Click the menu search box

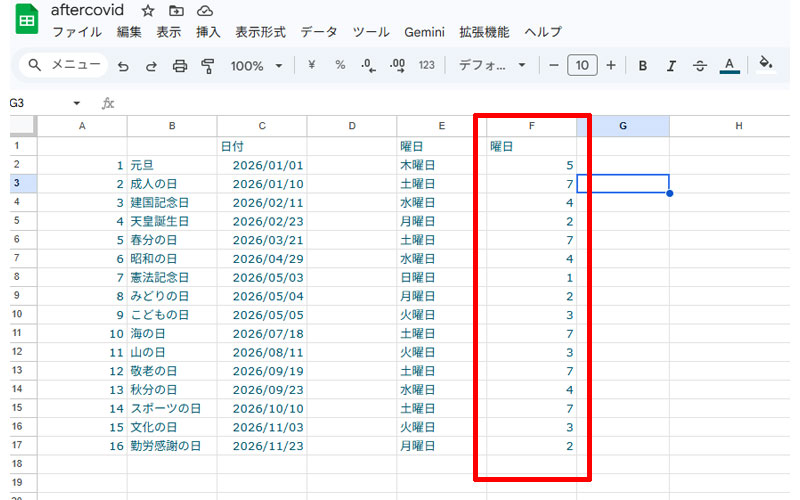point(63,65)
